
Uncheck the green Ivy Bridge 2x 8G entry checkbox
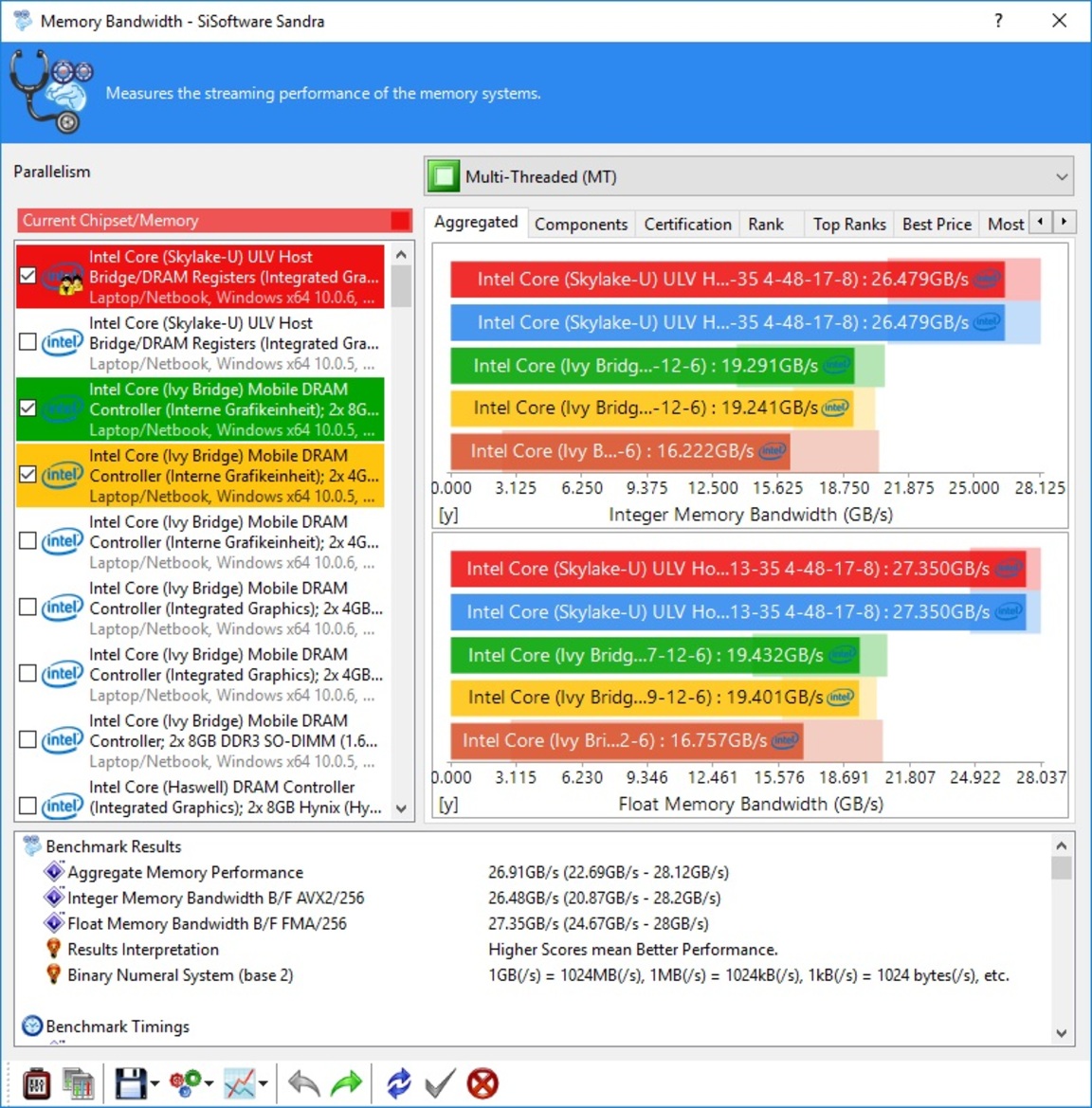[27, 408]
